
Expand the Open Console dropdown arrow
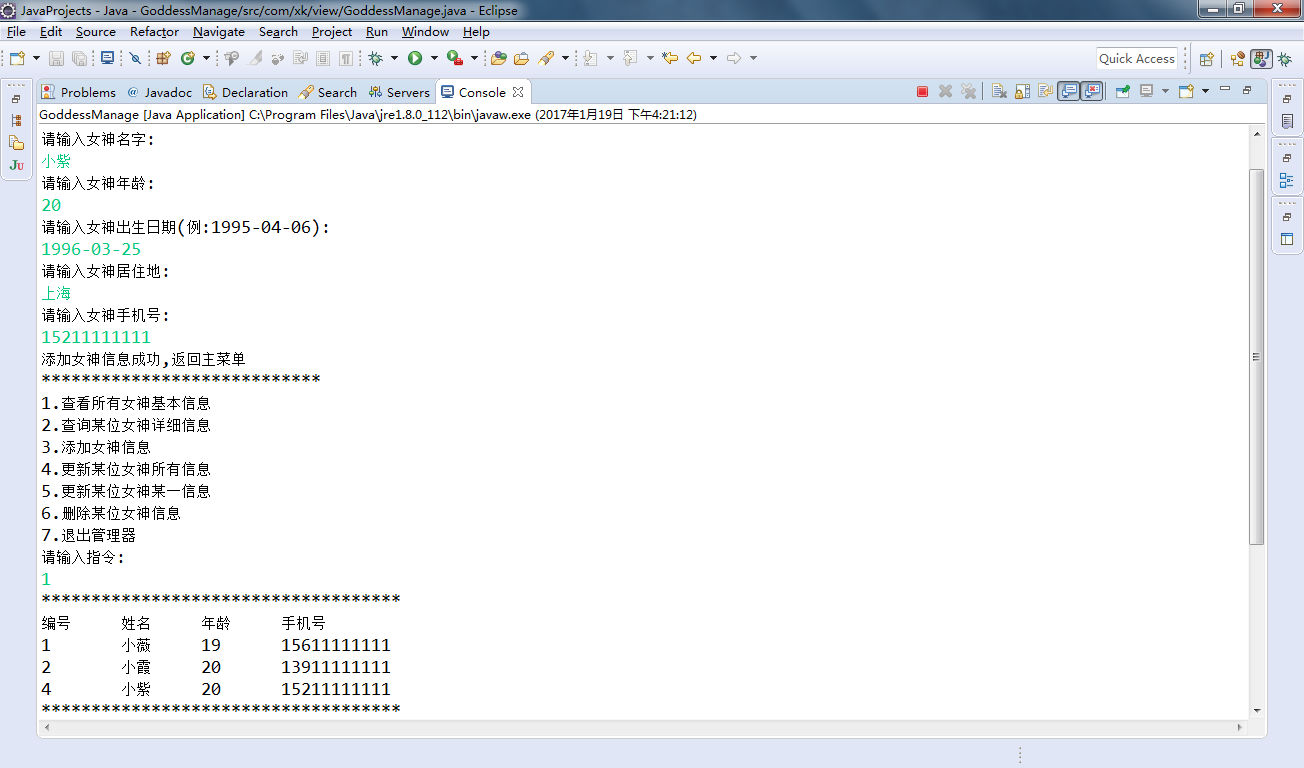coord(1205,92)
